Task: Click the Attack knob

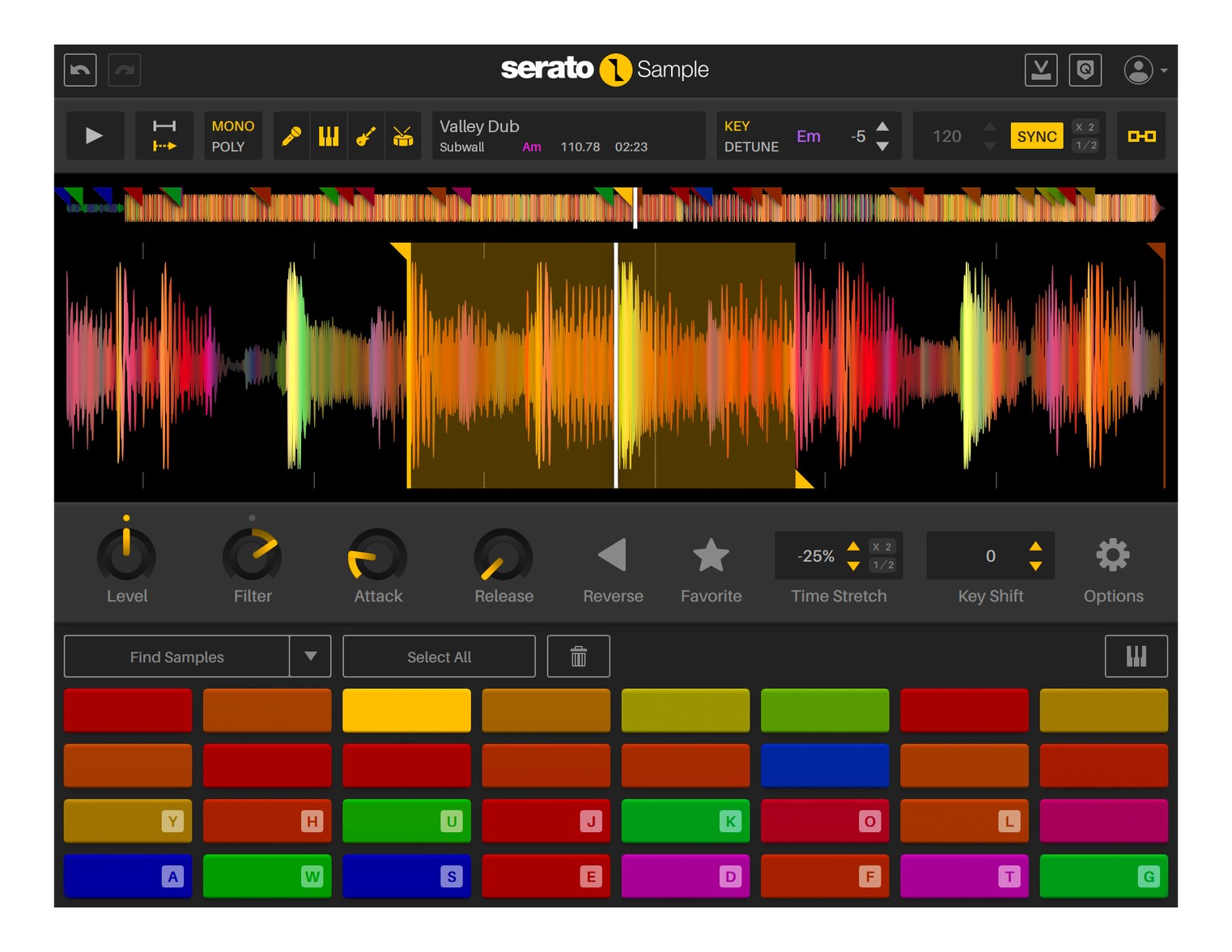Action: point(378,555)
